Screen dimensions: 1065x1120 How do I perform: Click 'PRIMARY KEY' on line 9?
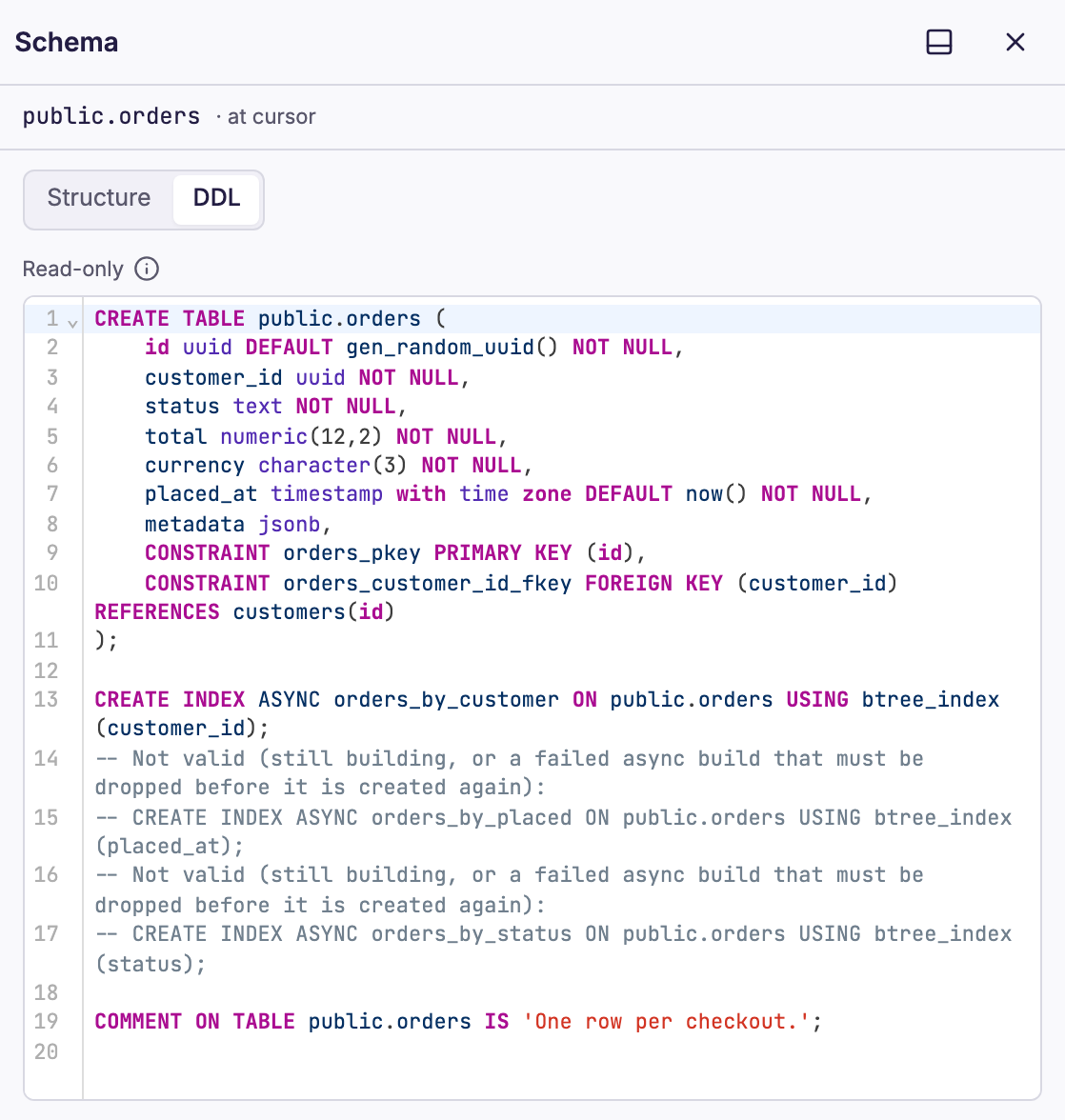[x=503, y=552]
